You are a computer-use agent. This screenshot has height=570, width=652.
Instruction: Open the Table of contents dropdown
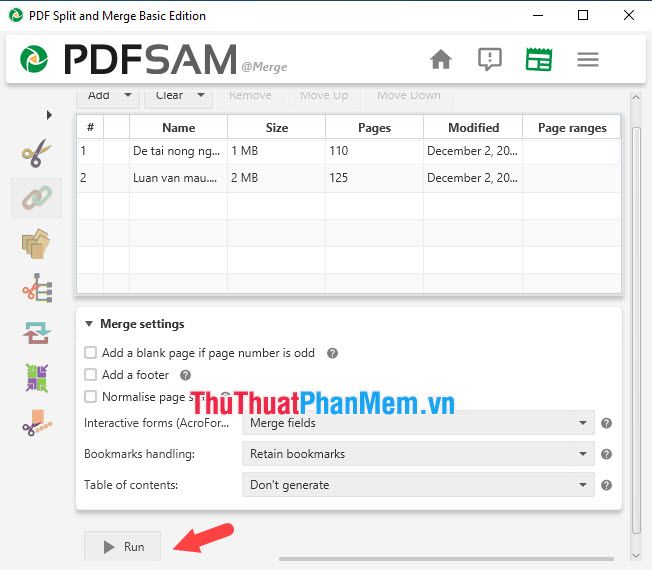[x=418, y=485]
